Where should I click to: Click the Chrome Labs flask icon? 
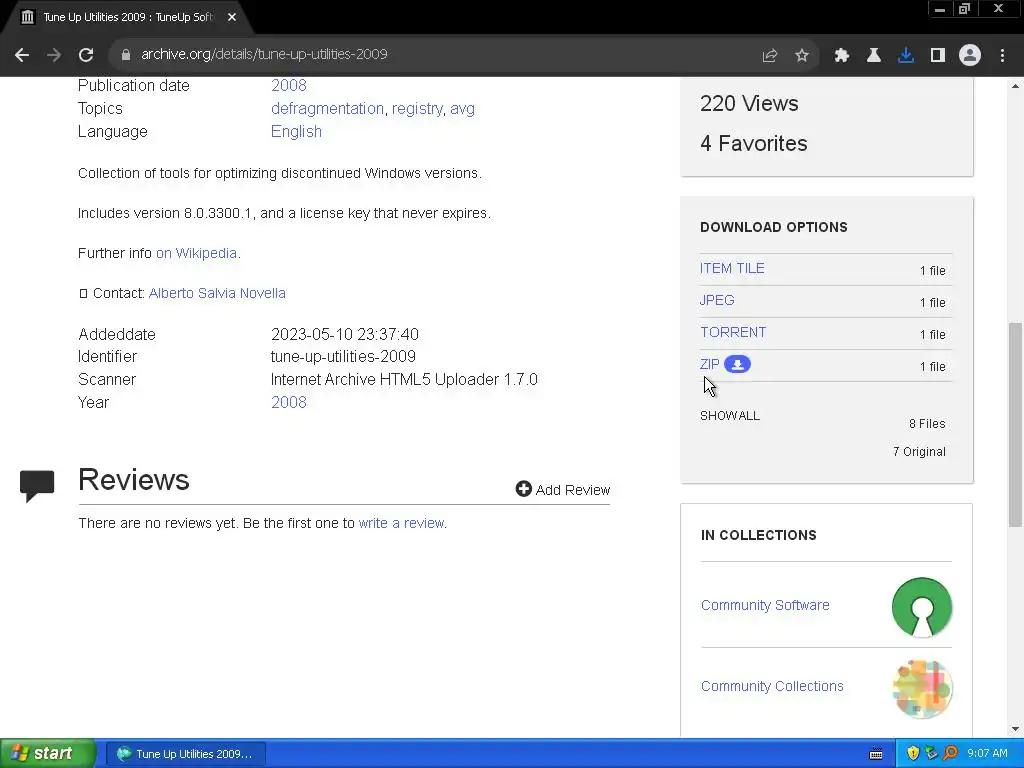click(874, 56)
